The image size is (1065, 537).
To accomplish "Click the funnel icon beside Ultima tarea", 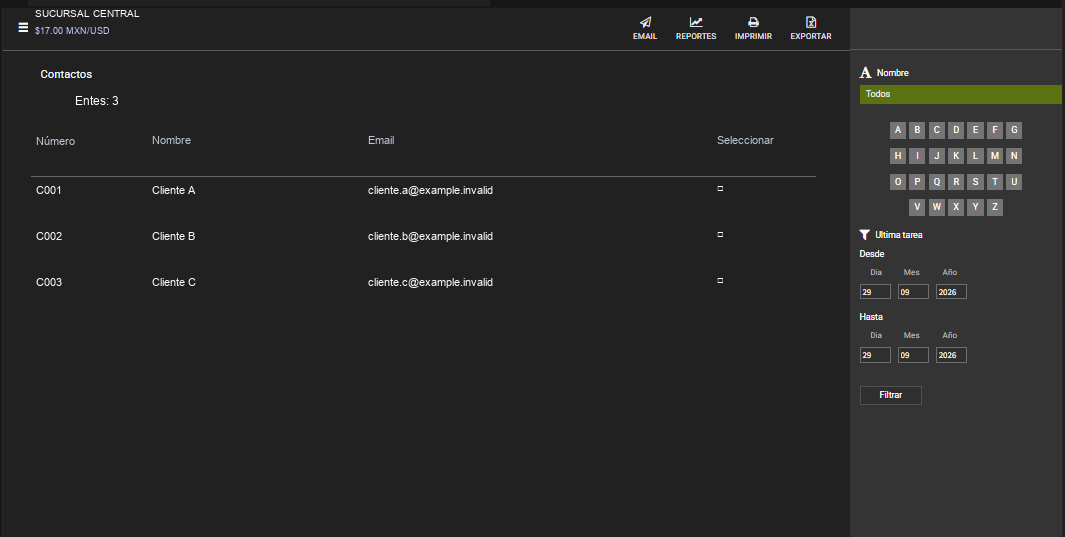I will [x=865, y=235].
